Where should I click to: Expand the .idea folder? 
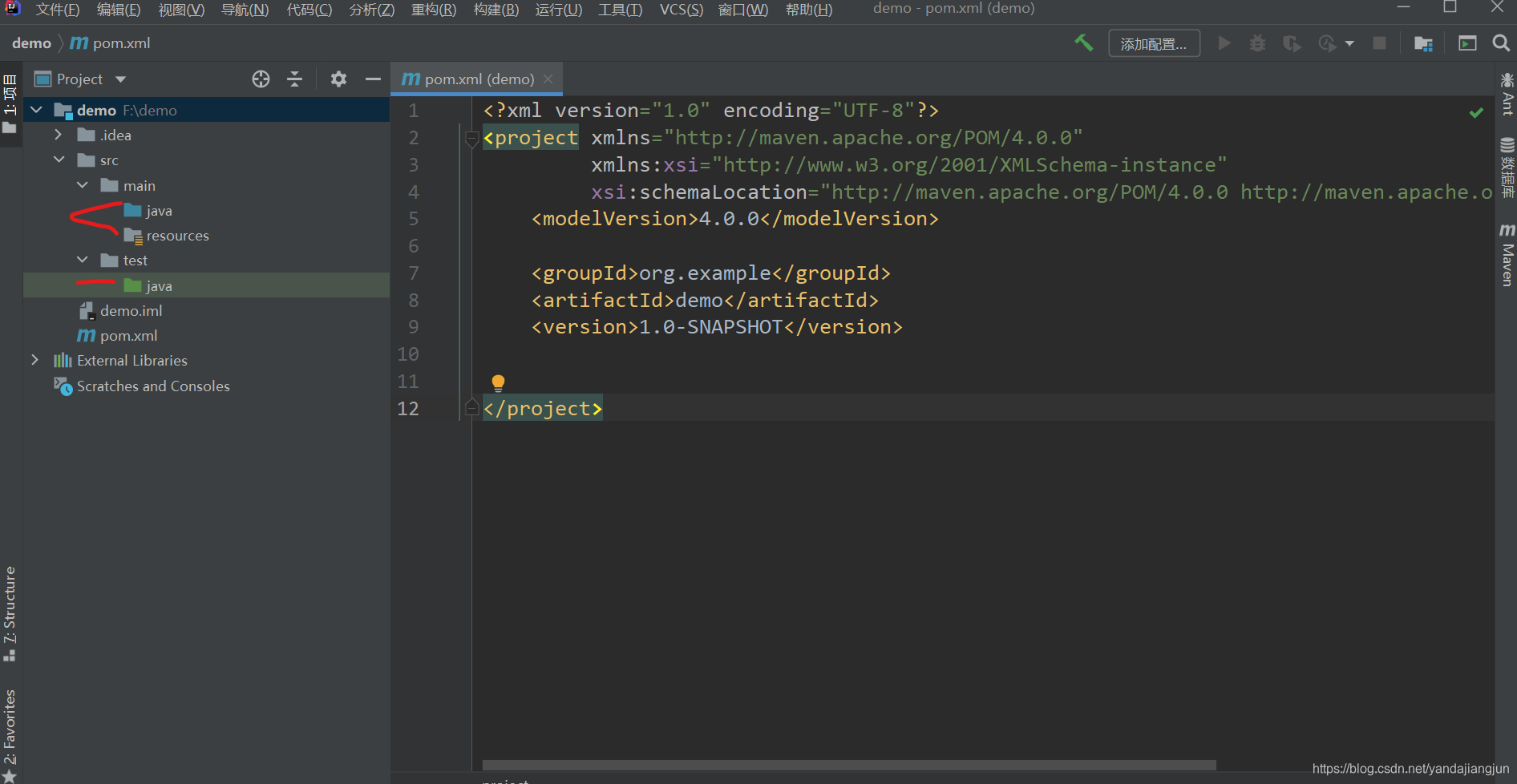click(59, 135)
